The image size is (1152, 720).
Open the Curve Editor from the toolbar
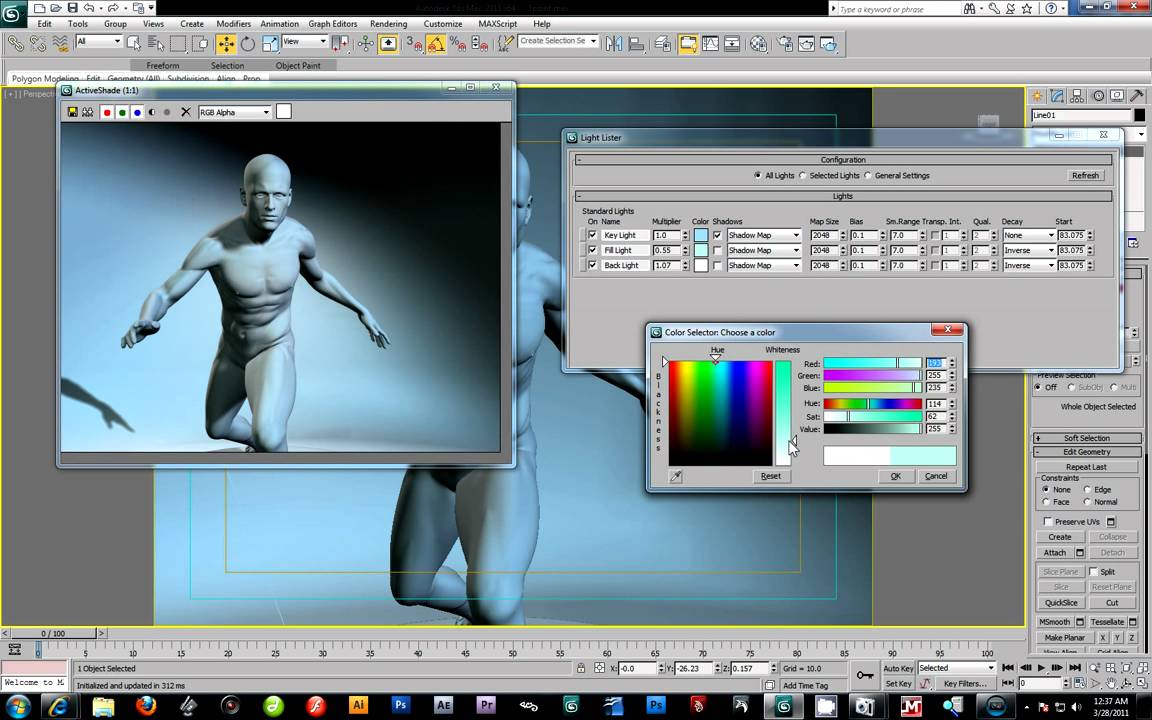(x=710, y=44)
